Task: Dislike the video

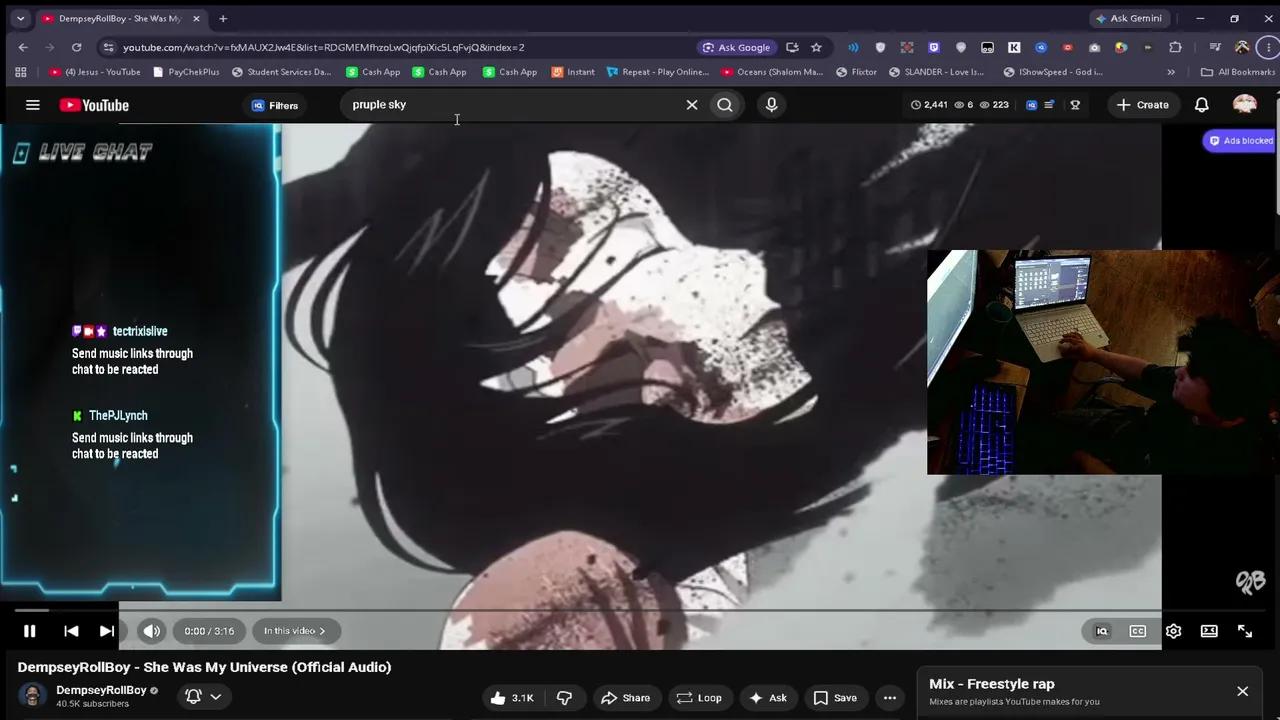Action: click(564, 698)
